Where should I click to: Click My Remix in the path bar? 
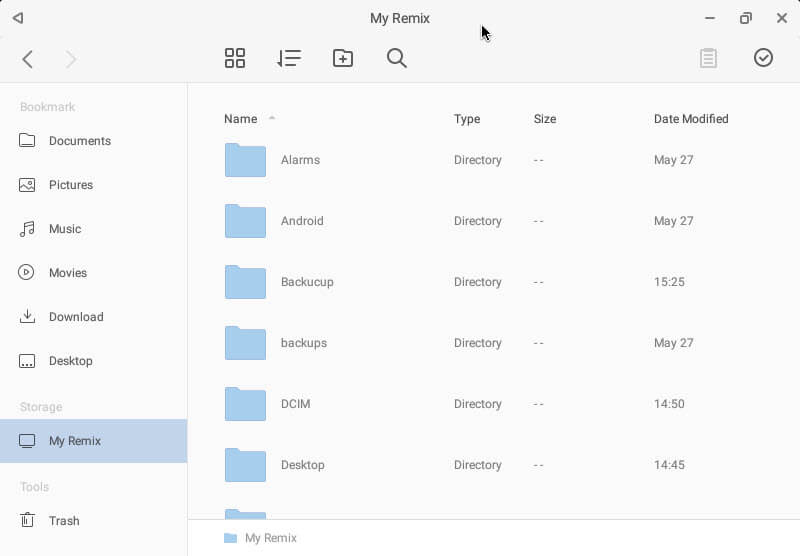point(270,538)
